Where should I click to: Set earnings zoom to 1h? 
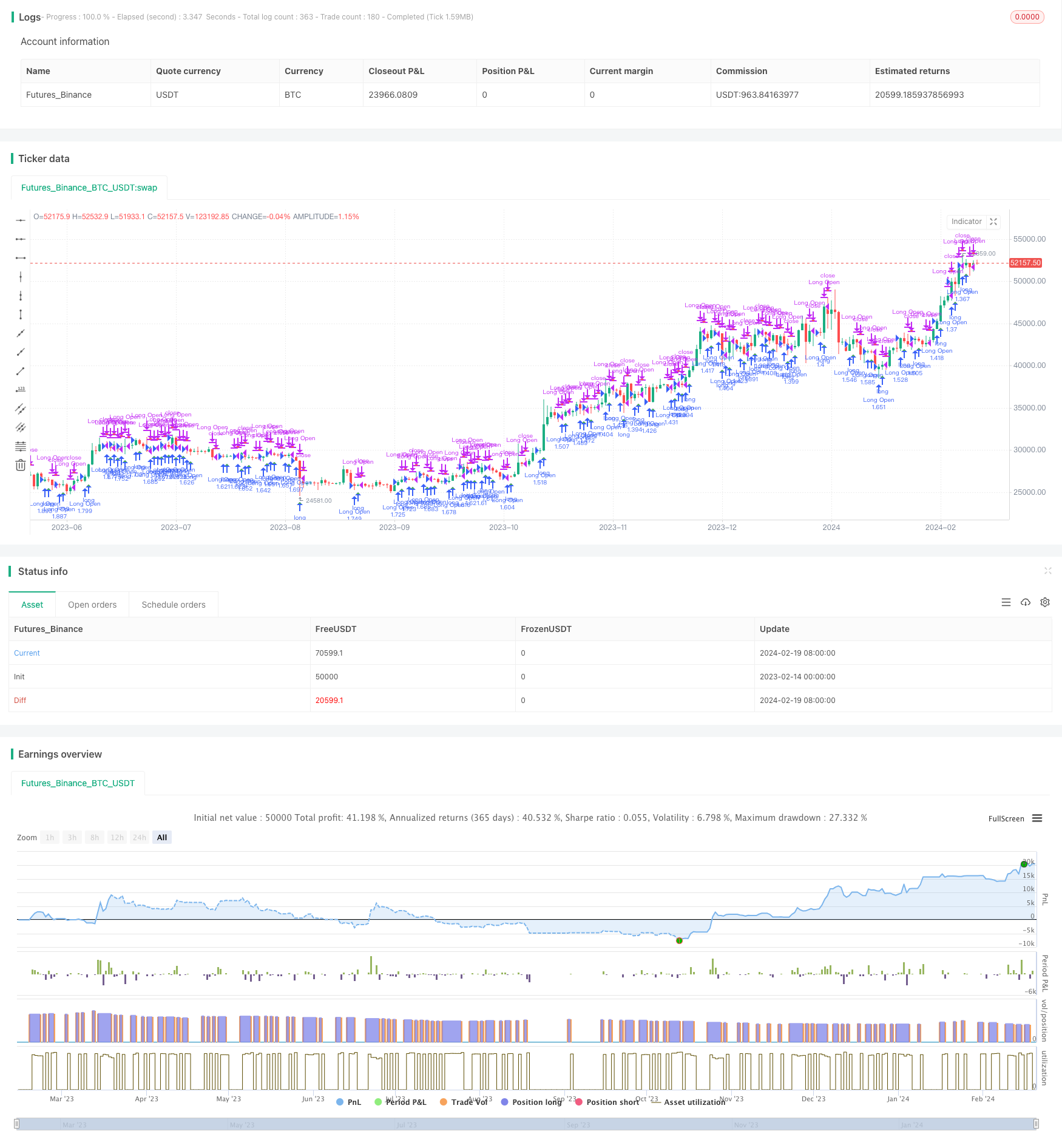point(50,837)
